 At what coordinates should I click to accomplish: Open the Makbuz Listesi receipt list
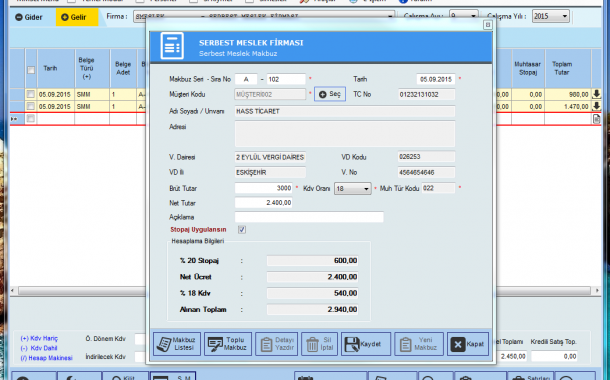click(177, 344)
